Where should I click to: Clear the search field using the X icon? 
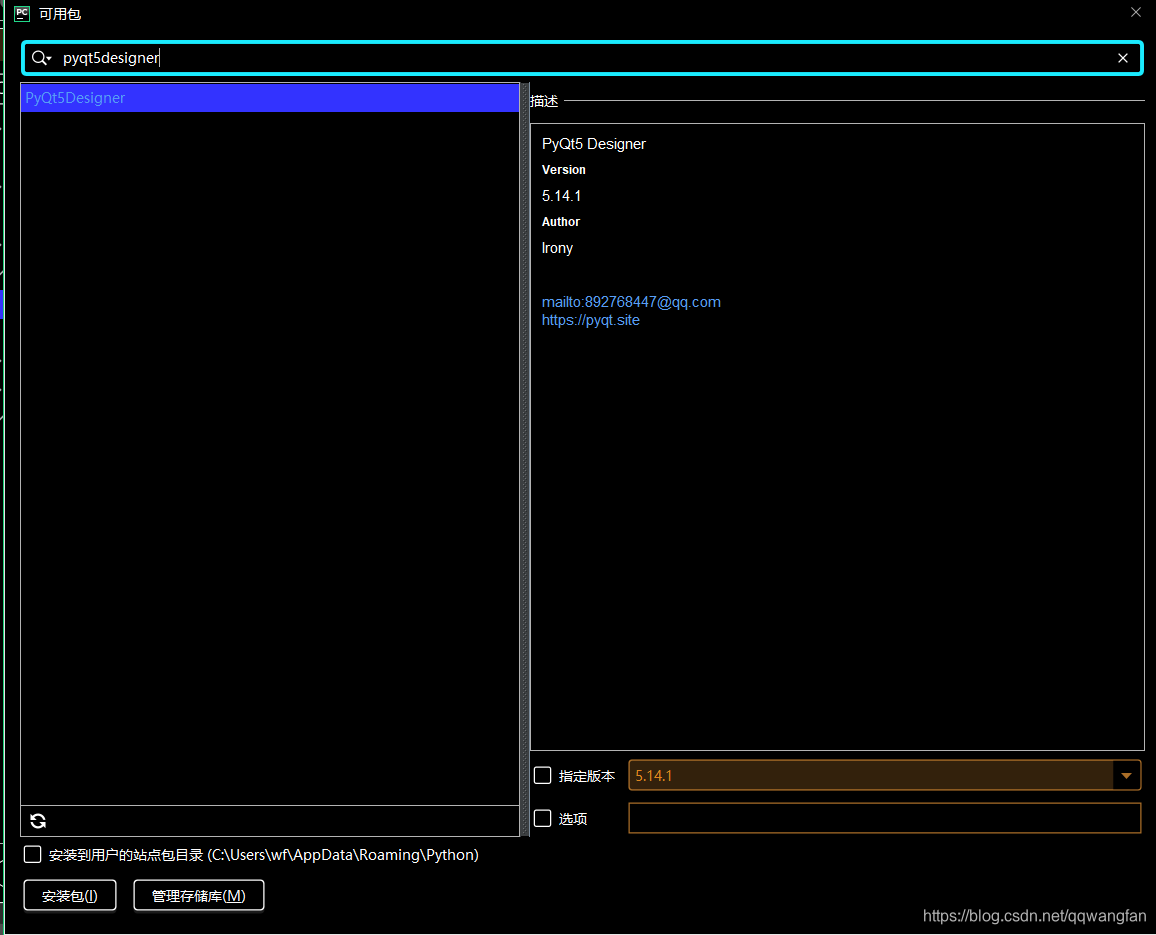coord(1122,57)
